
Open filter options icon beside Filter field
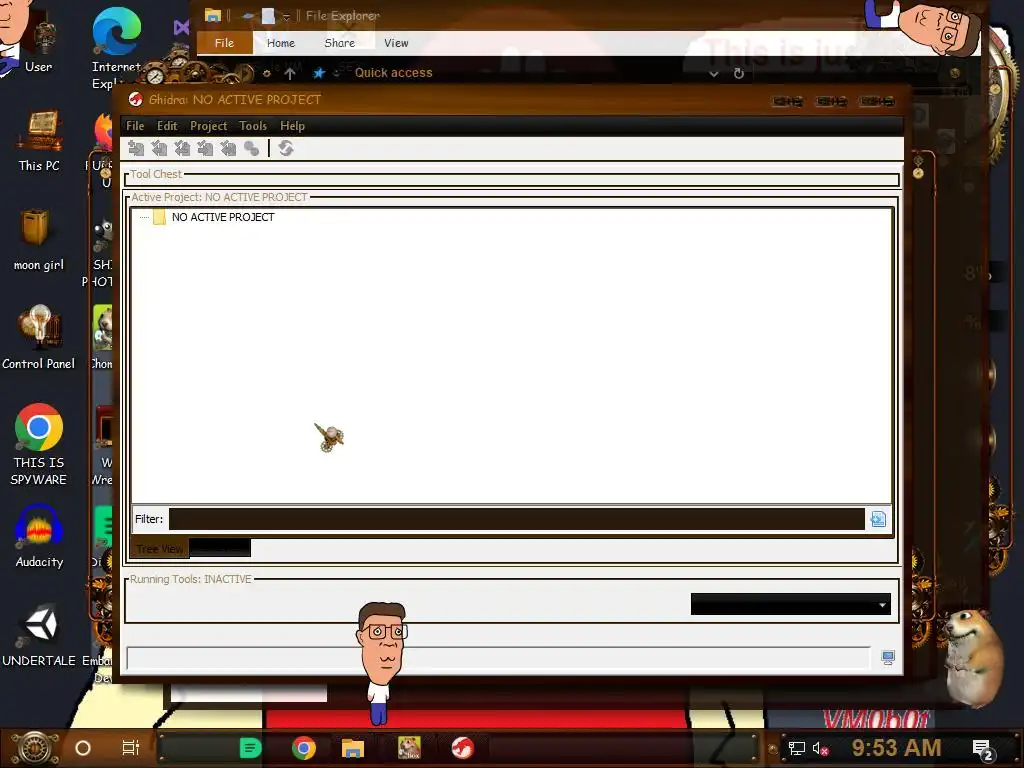[x=878, y=519]
